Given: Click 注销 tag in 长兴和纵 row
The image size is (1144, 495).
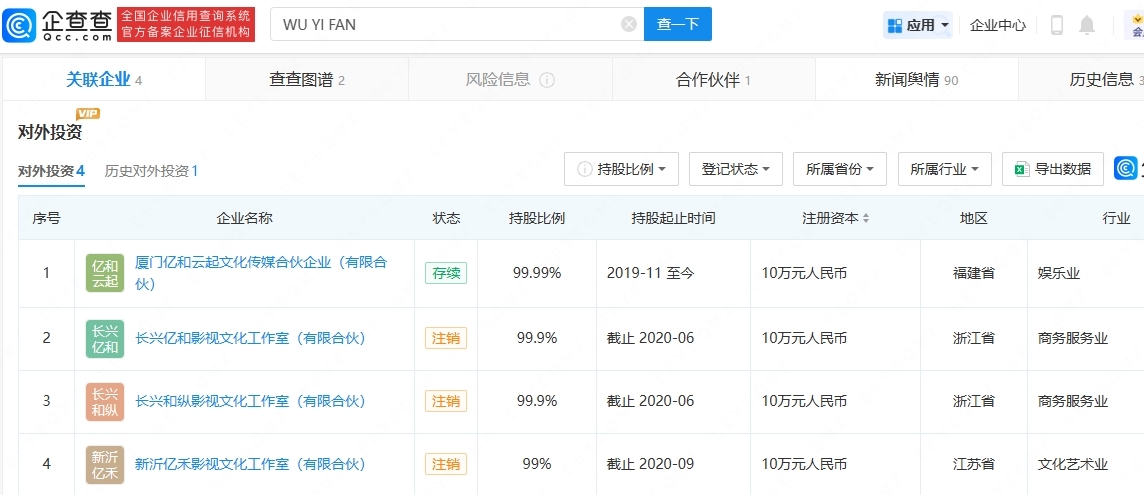Looking at the screenshot, I should point(446,401).
